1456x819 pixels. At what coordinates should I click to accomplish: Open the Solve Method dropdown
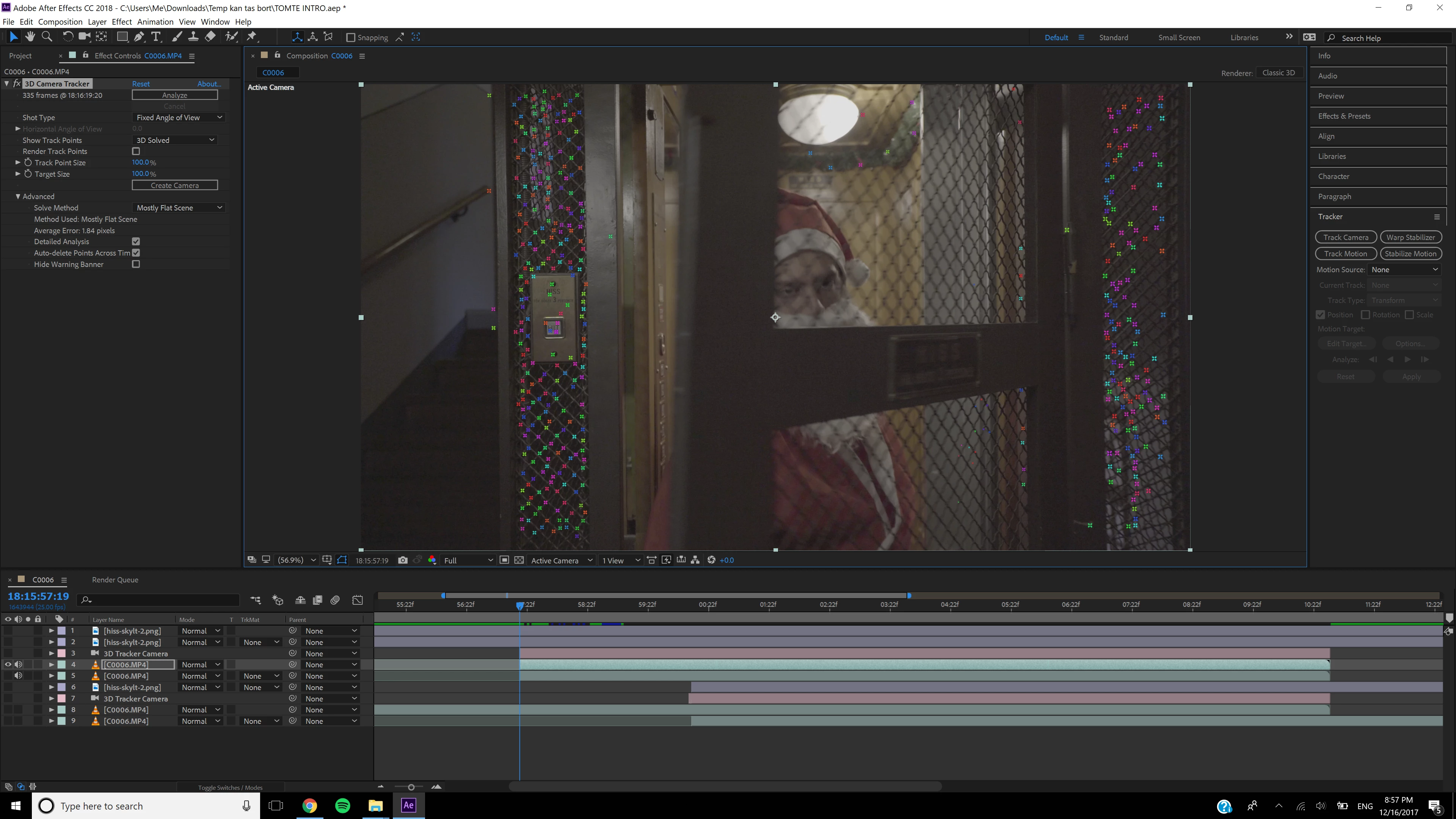(179, 208)
